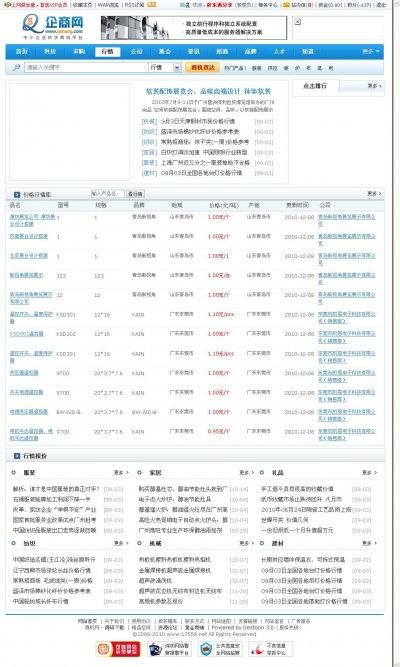Screen dimensions: 400x667
Task: Click the 价格行情库 section arrow icon
Action: click(17, 194)
